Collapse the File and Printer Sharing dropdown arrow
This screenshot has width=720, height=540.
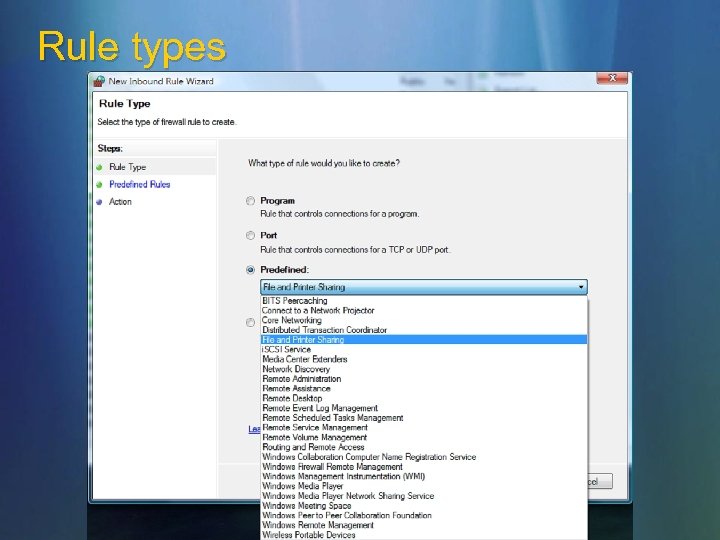(x=581, y=287)
